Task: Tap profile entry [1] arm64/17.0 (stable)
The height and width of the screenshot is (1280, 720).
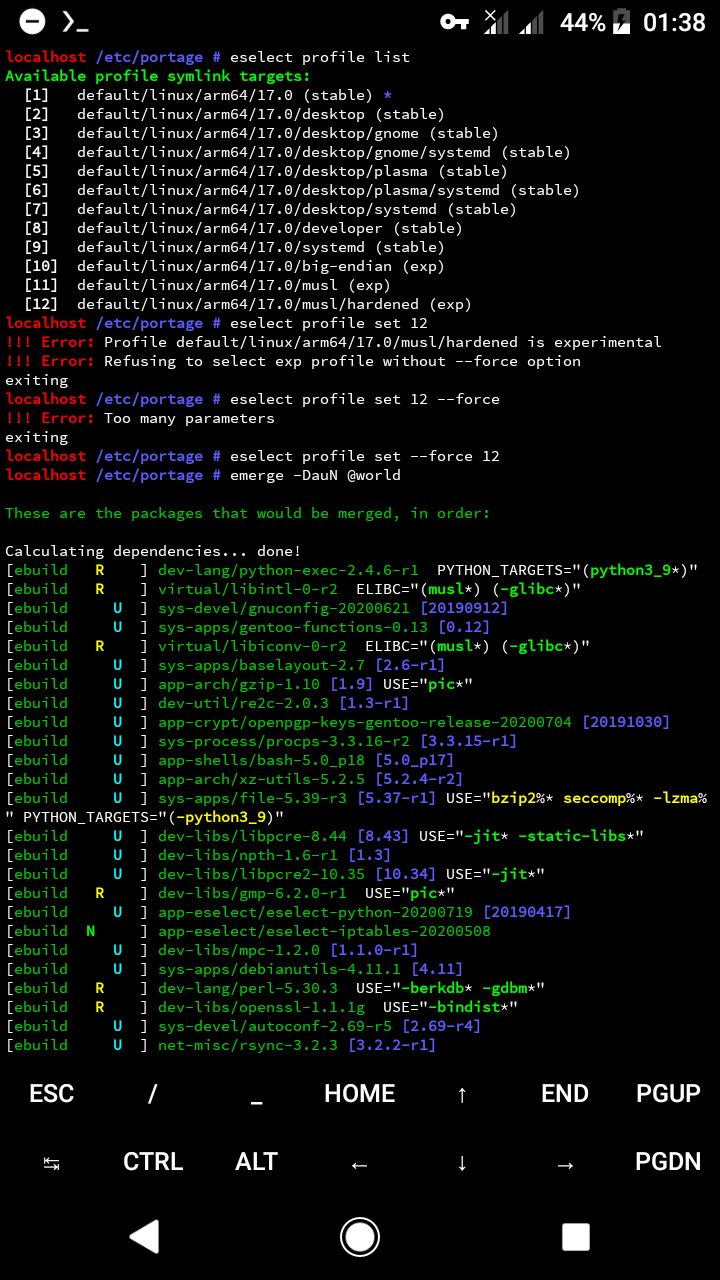Action: pyautogui.click(x=215, y=95)
